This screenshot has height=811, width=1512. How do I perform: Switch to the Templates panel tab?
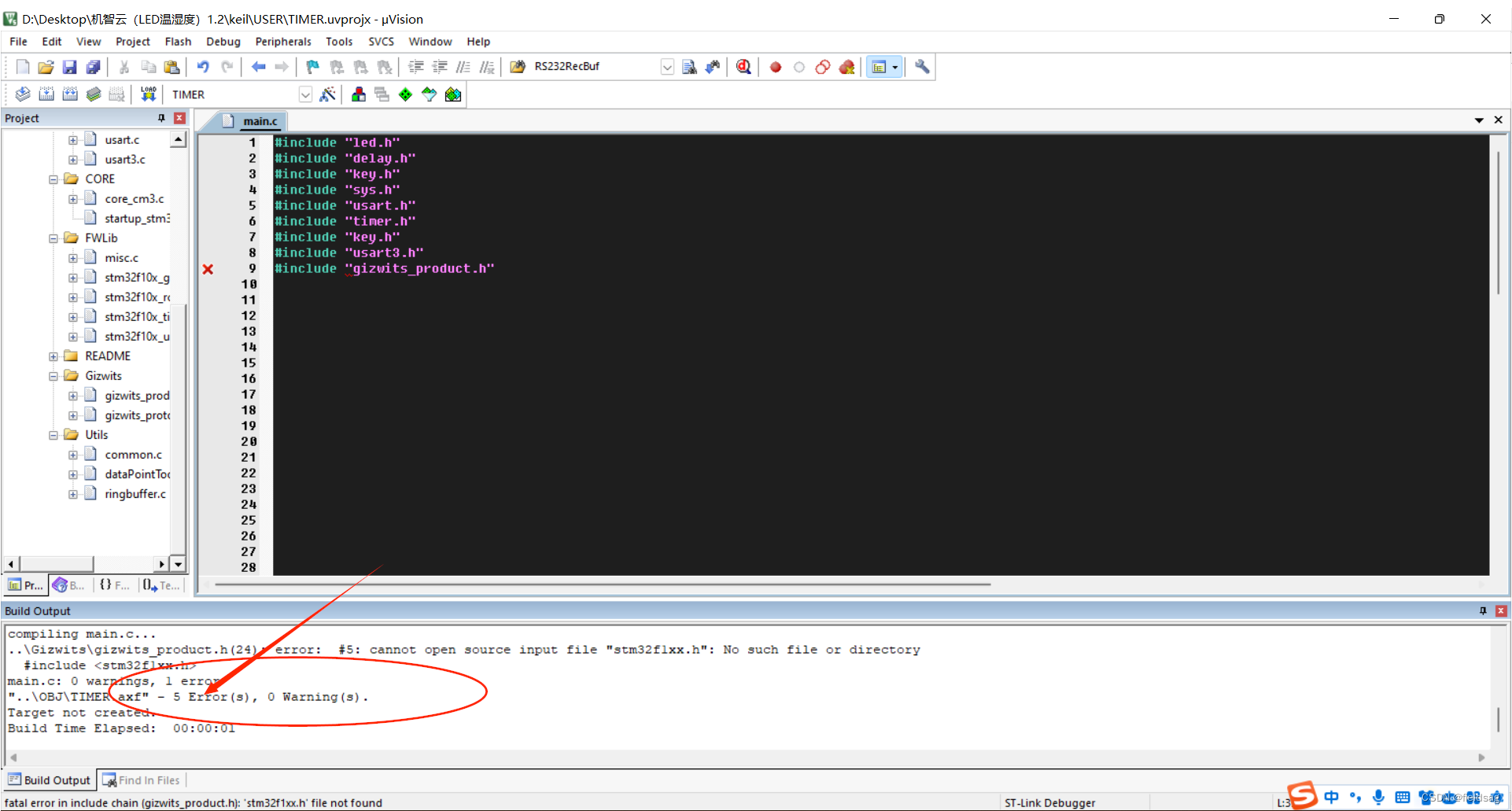click(x=161, y=585)
